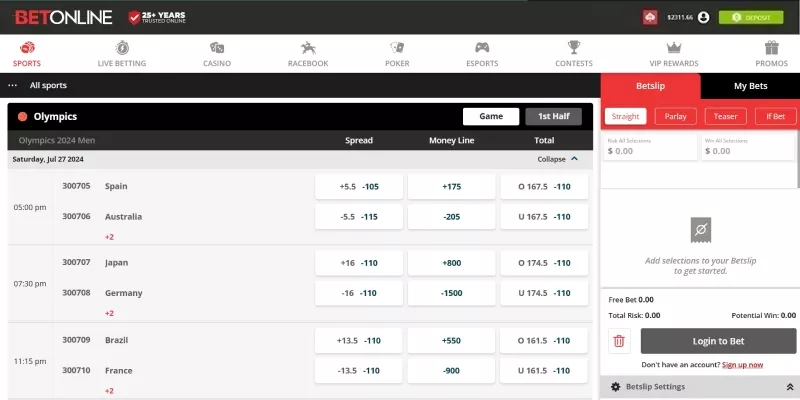Open the Poker cards icon
800x400 pixels.
pyautogui.click(x=397, y=48)
